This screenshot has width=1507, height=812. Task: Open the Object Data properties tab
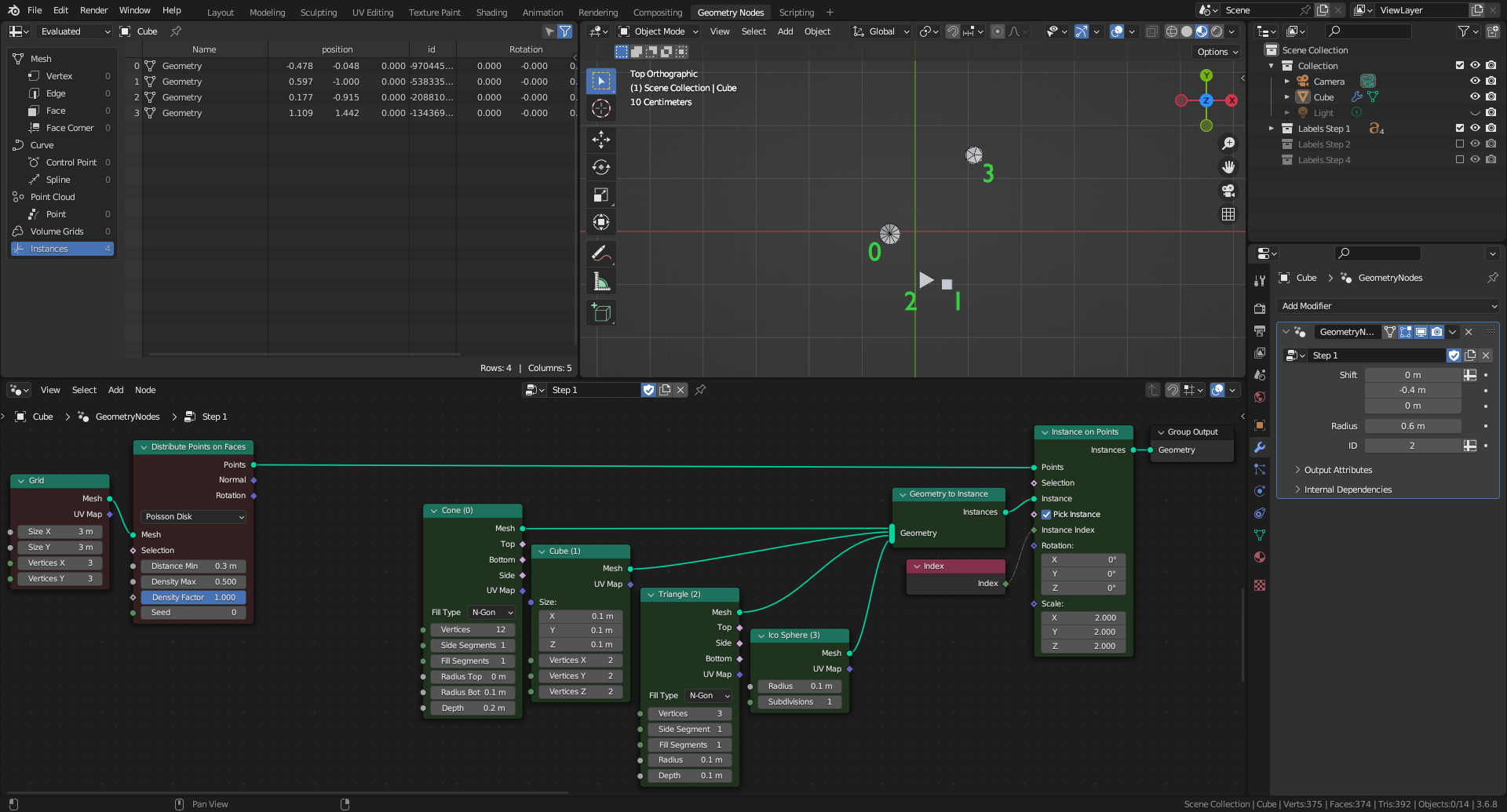(x=1260, y=535)
